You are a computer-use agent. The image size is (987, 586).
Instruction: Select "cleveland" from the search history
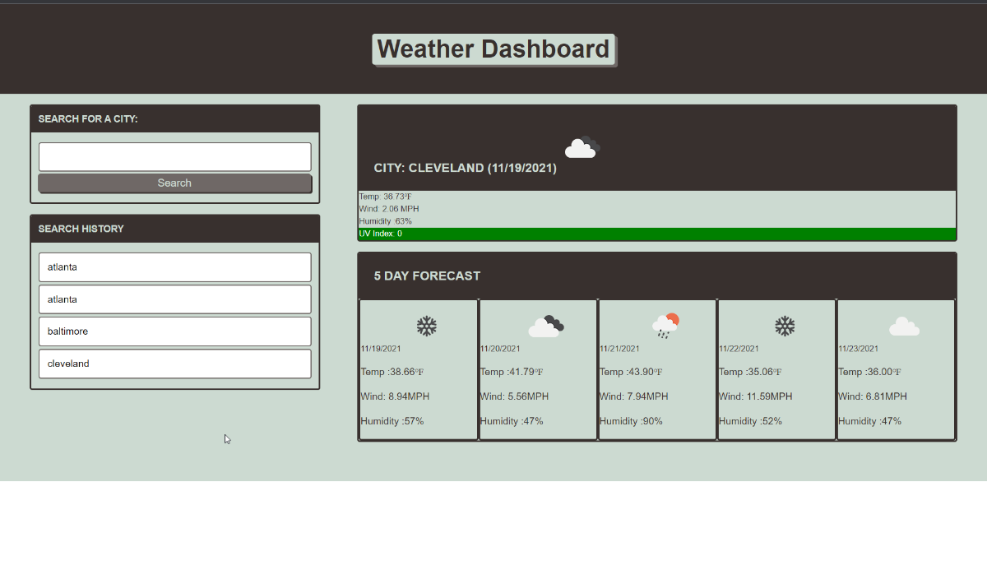(x=174, y=363)
